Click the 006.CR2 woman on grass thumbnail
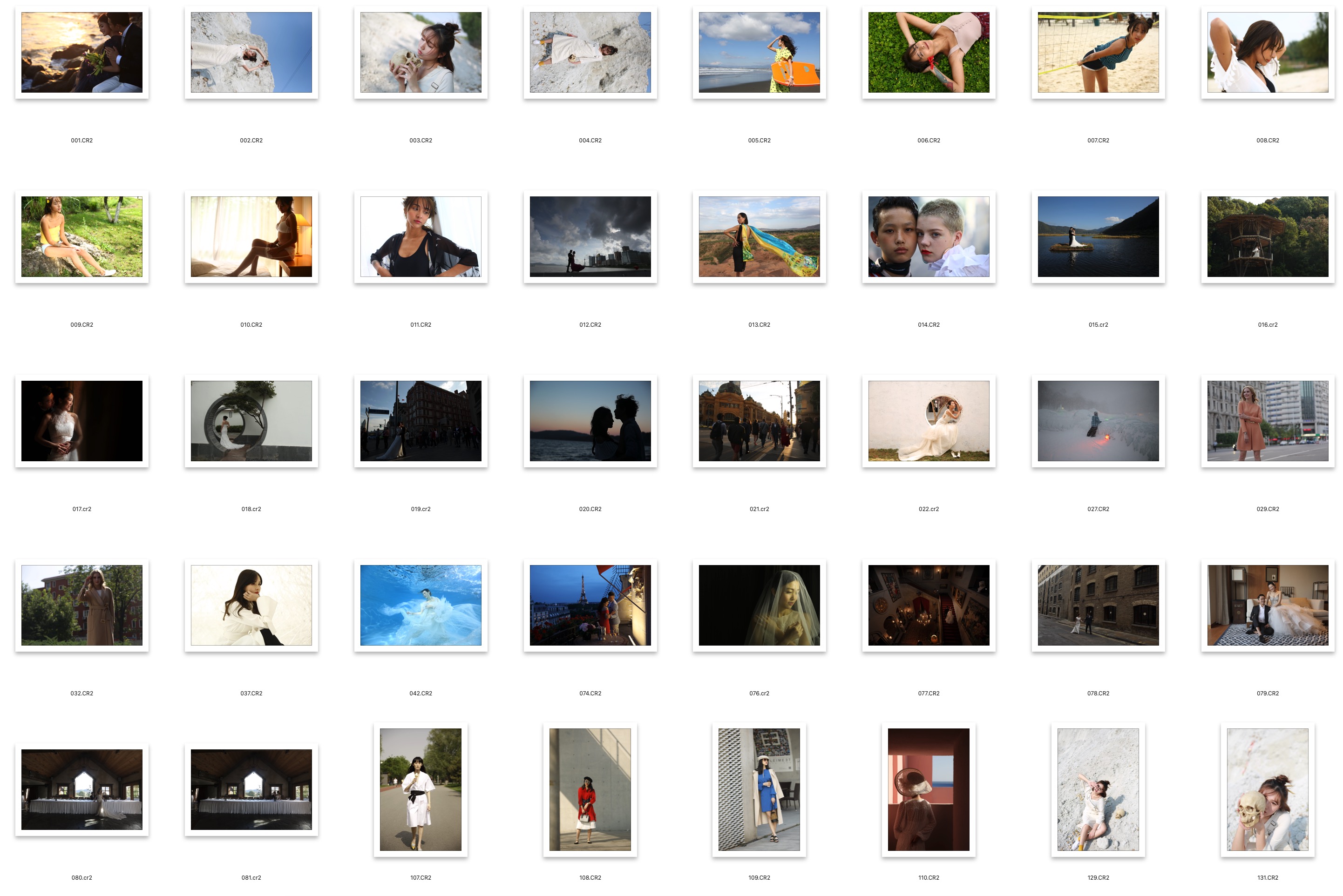Image resolution: width=1343 pixels, height=896 pixels. pos(928,53)
